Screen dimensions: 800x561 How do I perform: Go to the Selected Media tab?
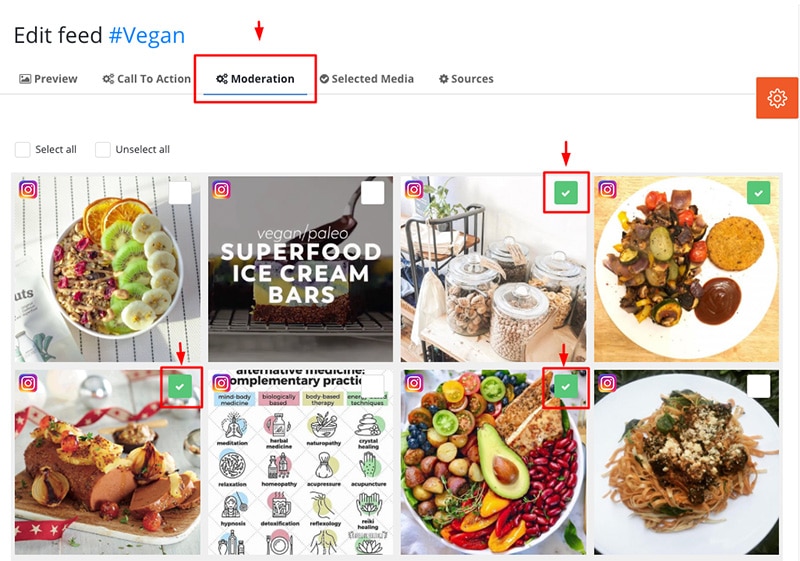tap(367, 79)
